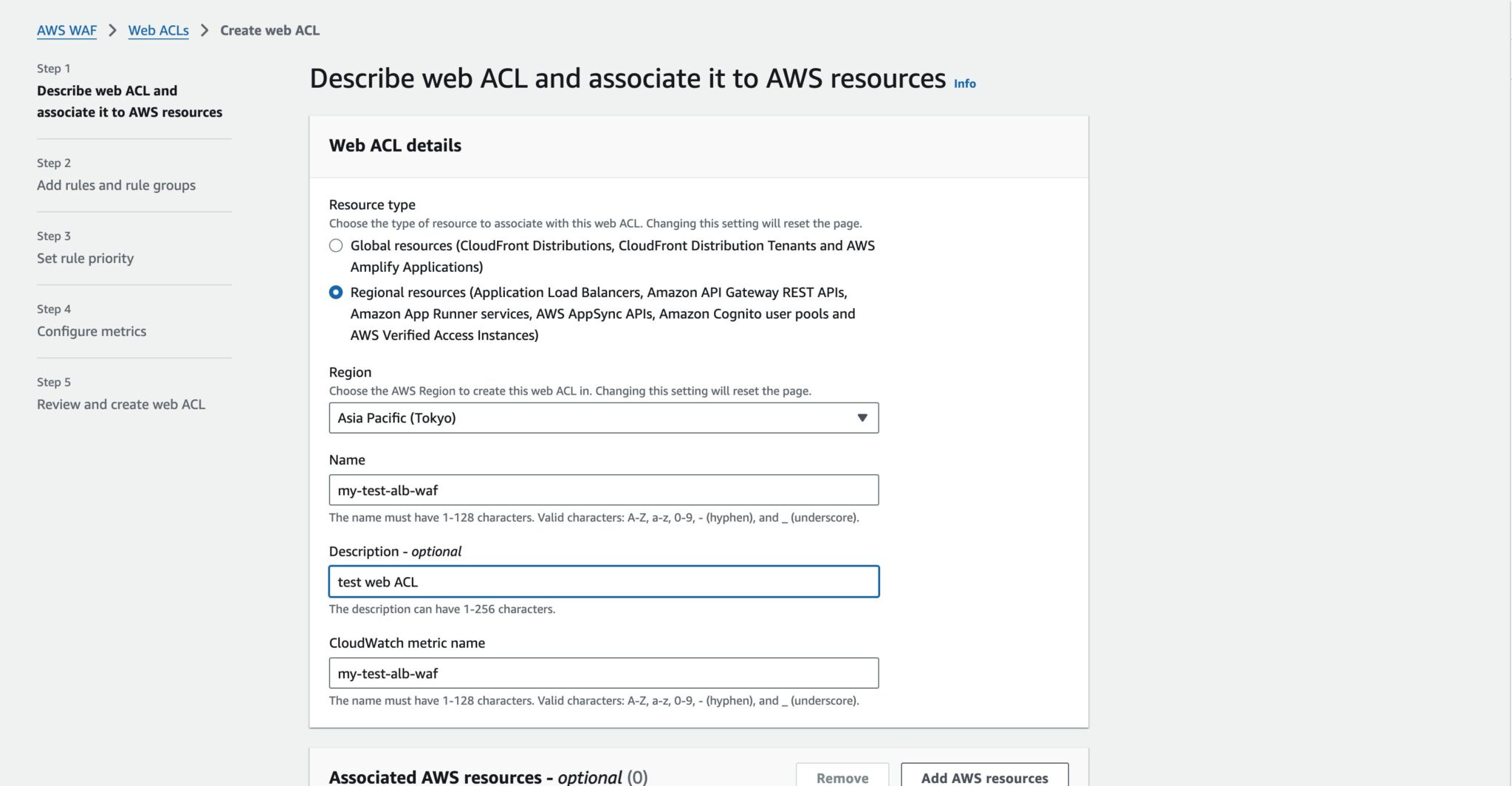Image resolution: width=1512 pixels, height=786 pixels.
Task: Click the Create web ACL breadcrumb label
Action: coord(270,30)
